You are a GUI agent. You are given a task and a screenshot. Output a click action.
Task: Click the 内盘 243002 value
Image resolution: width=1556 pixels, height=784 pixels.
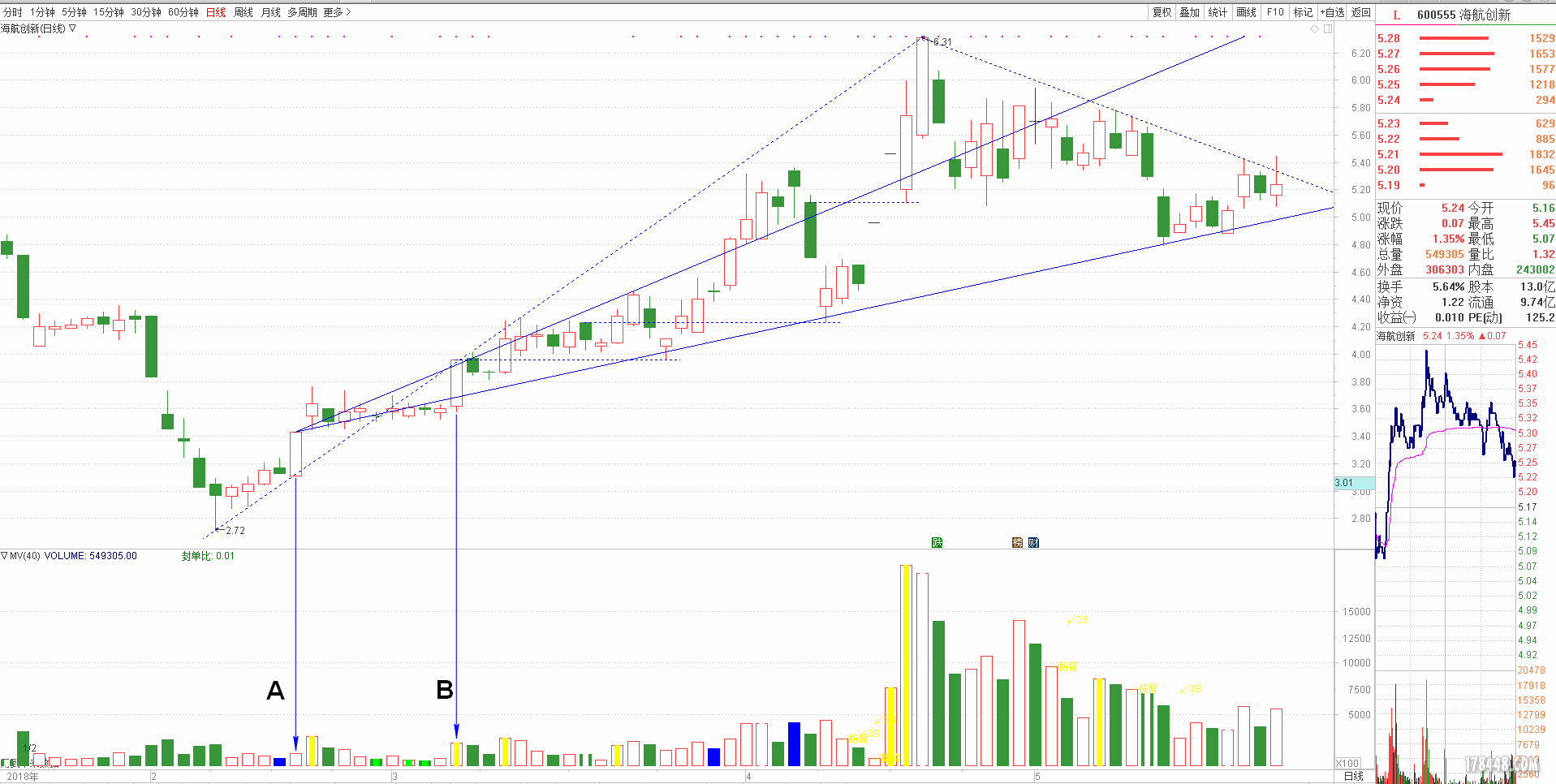pyautogui.click(x=1535, y=269)
